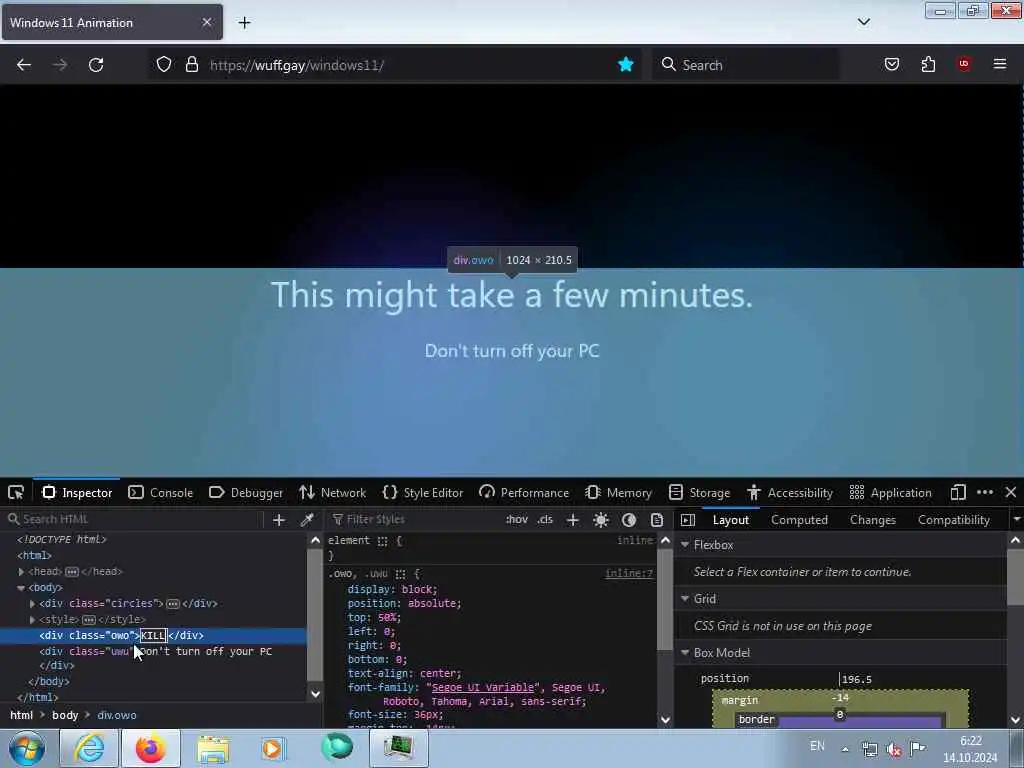The height and width of the screenshot is (768, 1024).
Task: Click the uBlock Origin extension icon
Action: [964, 63]
